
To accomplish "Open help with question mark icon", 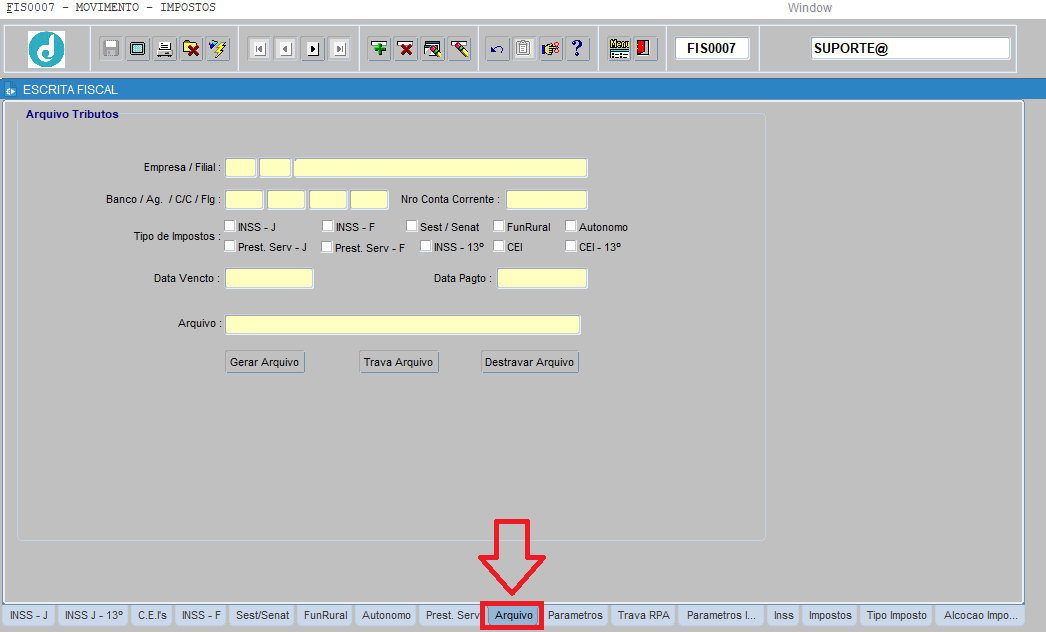I will click(577, 49).
